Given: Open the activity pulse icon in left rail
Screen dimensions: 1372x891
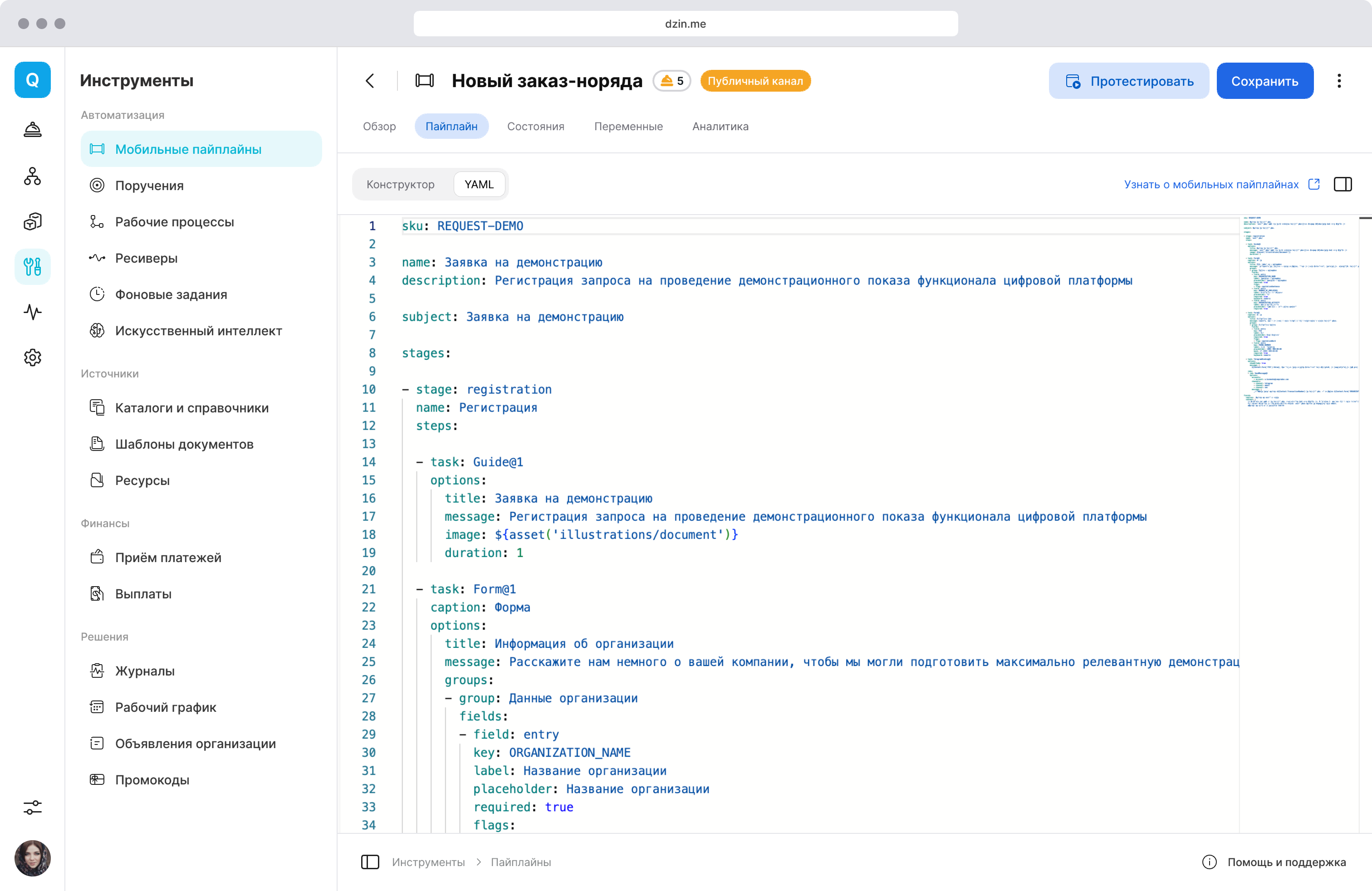Looking at the screenshot, I should point(32,312).
